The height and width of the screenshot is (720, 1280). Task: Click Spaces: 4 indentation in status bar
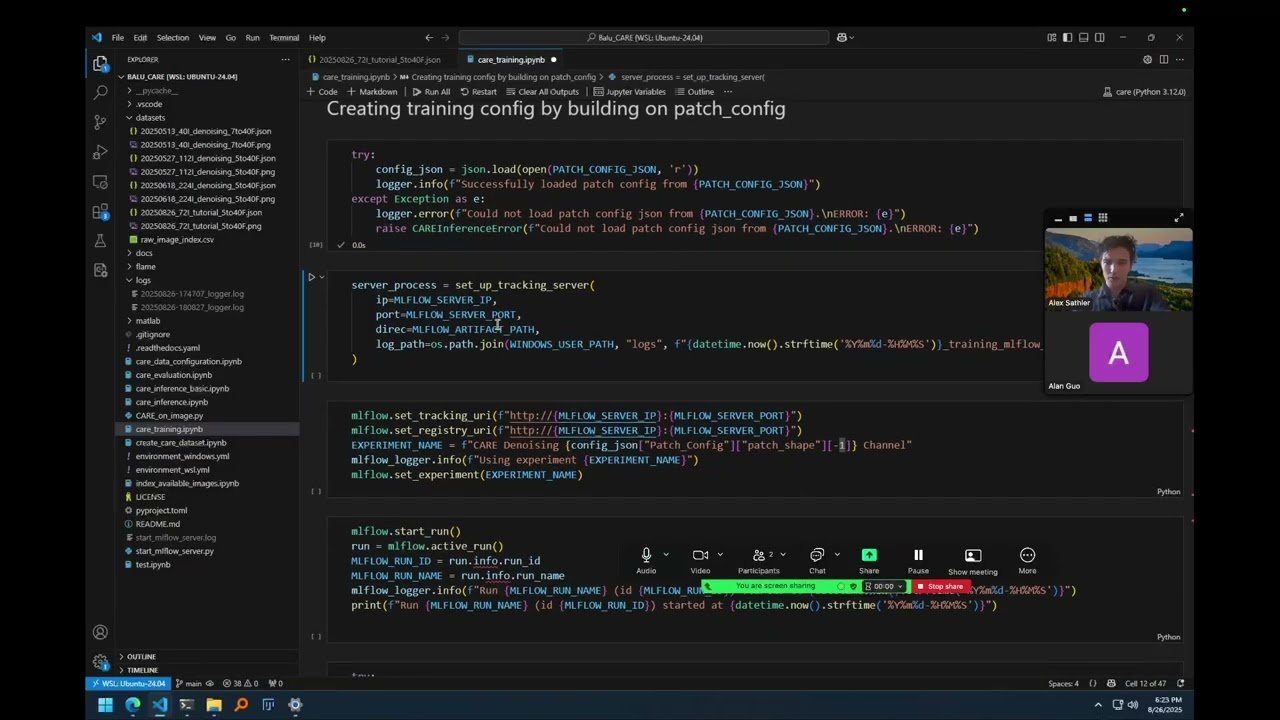coord(1063,684)
